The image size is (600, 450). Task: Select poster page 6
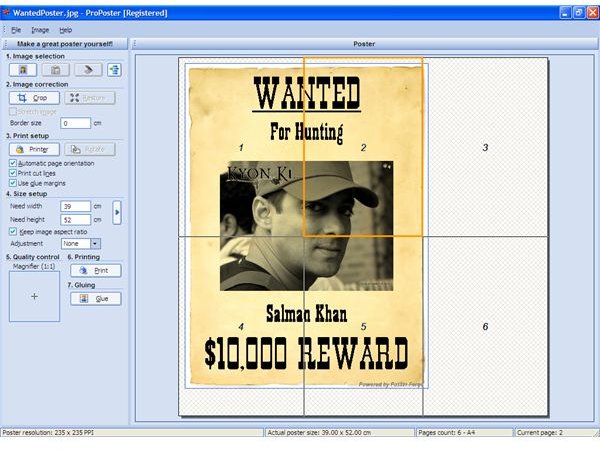tap(485, 326)
